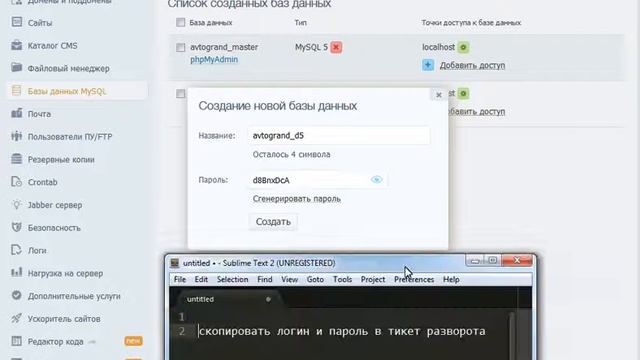
Task: Open Дополнительные услуги checkmark icon
Action: click(x=17, y=295)
